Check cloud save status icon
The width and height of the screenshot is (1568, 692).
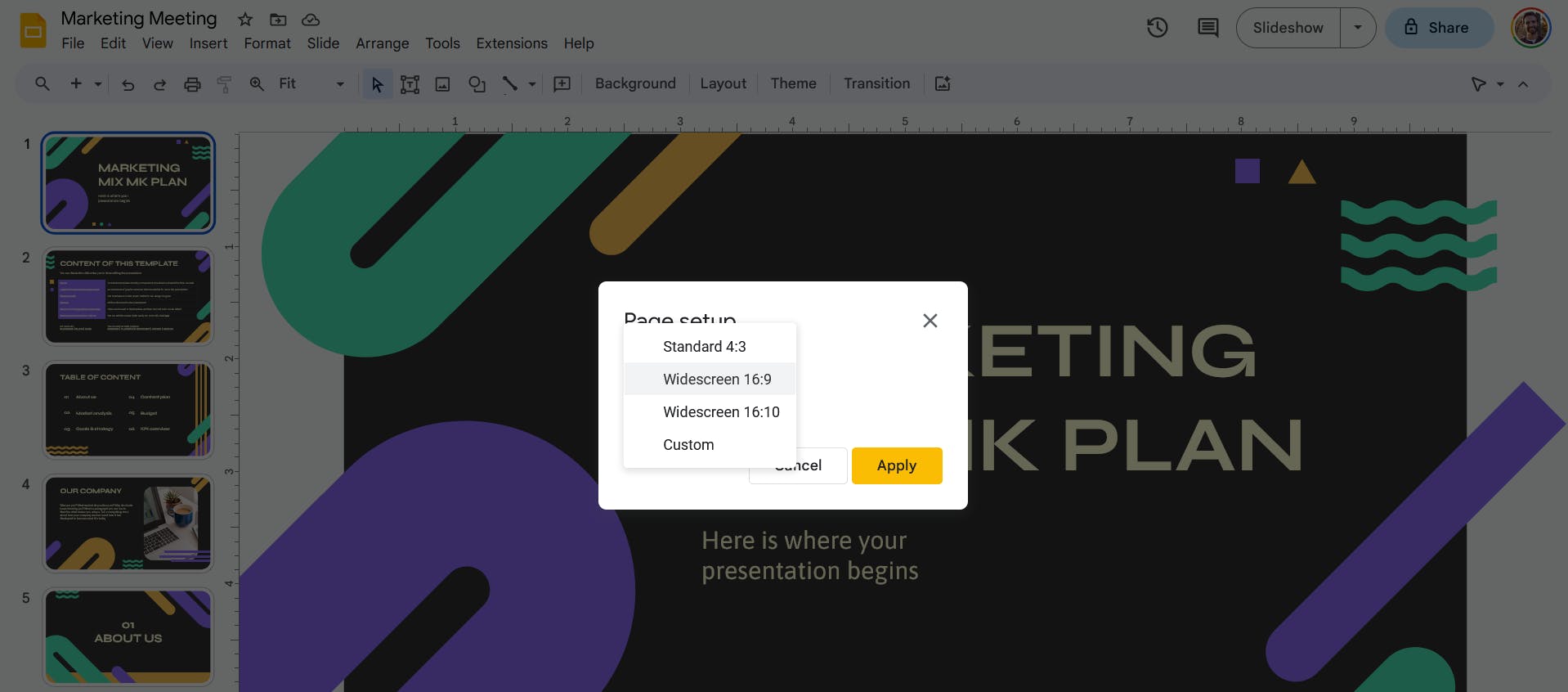[311, 19]
